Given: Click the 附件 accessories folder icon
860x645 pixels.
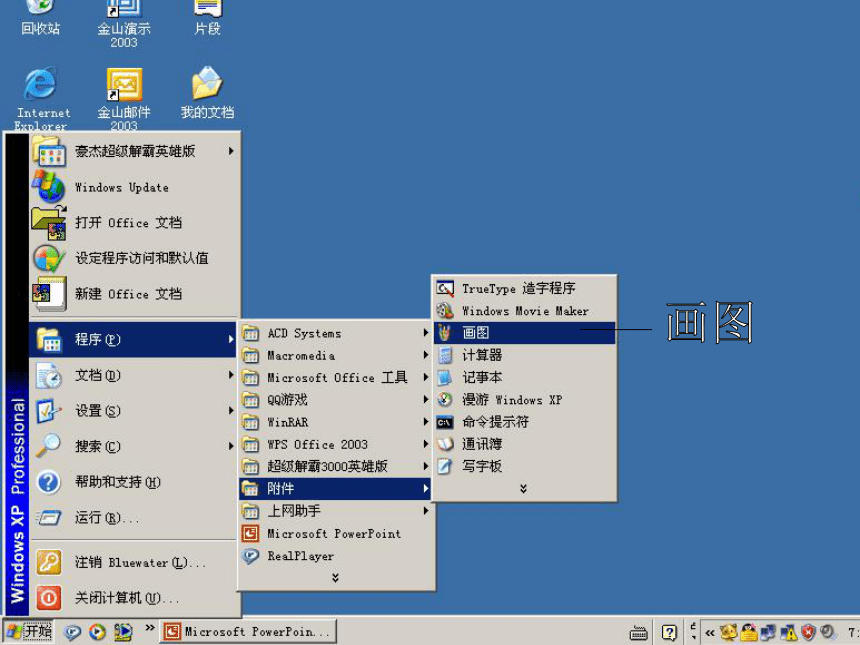Looking at the screenshot, I should click(x=251, y=489).
